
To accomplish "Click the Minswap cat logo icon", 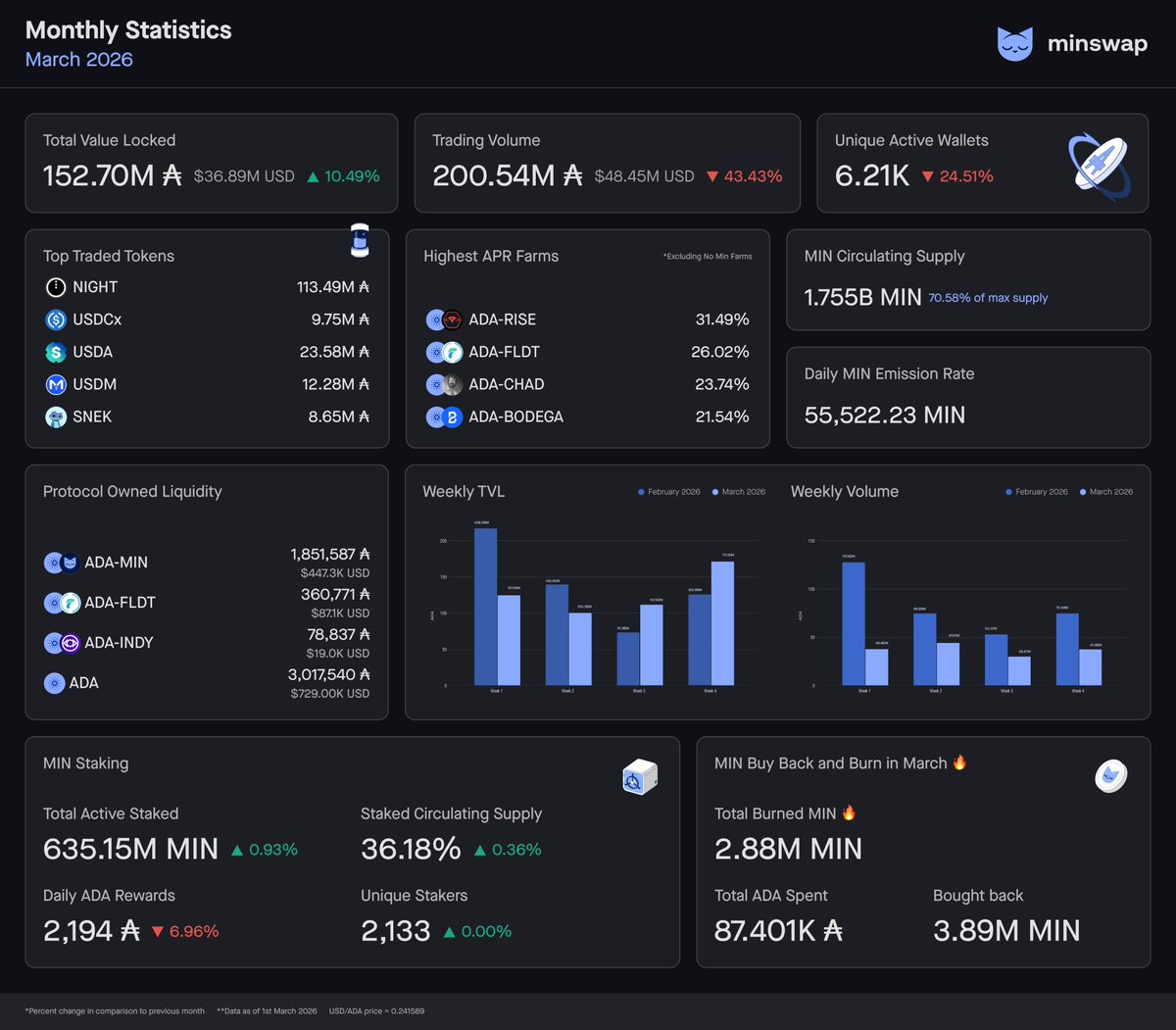I will (1014, 44).
